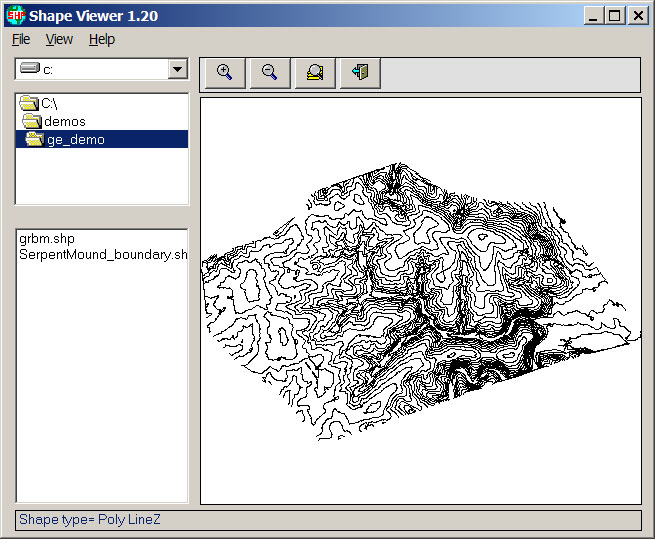The width and height of the screenshot is (655, 539).
Task: Click the demos open folder icon
Action: [x=32, y=121]
